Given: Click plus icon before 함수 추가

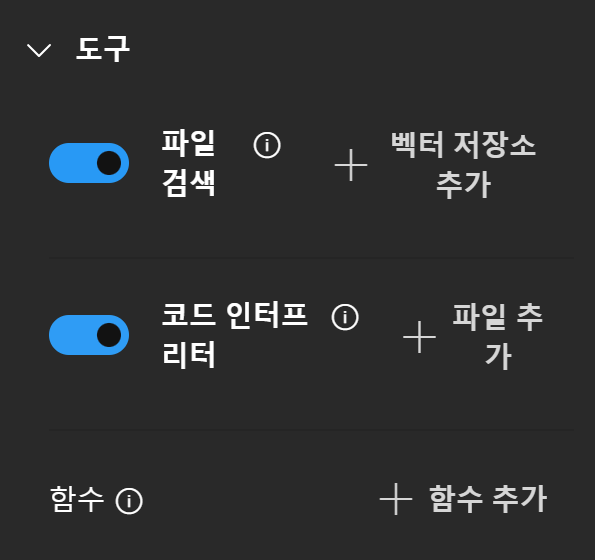Looking at the screenshot, I should (396, 499).
